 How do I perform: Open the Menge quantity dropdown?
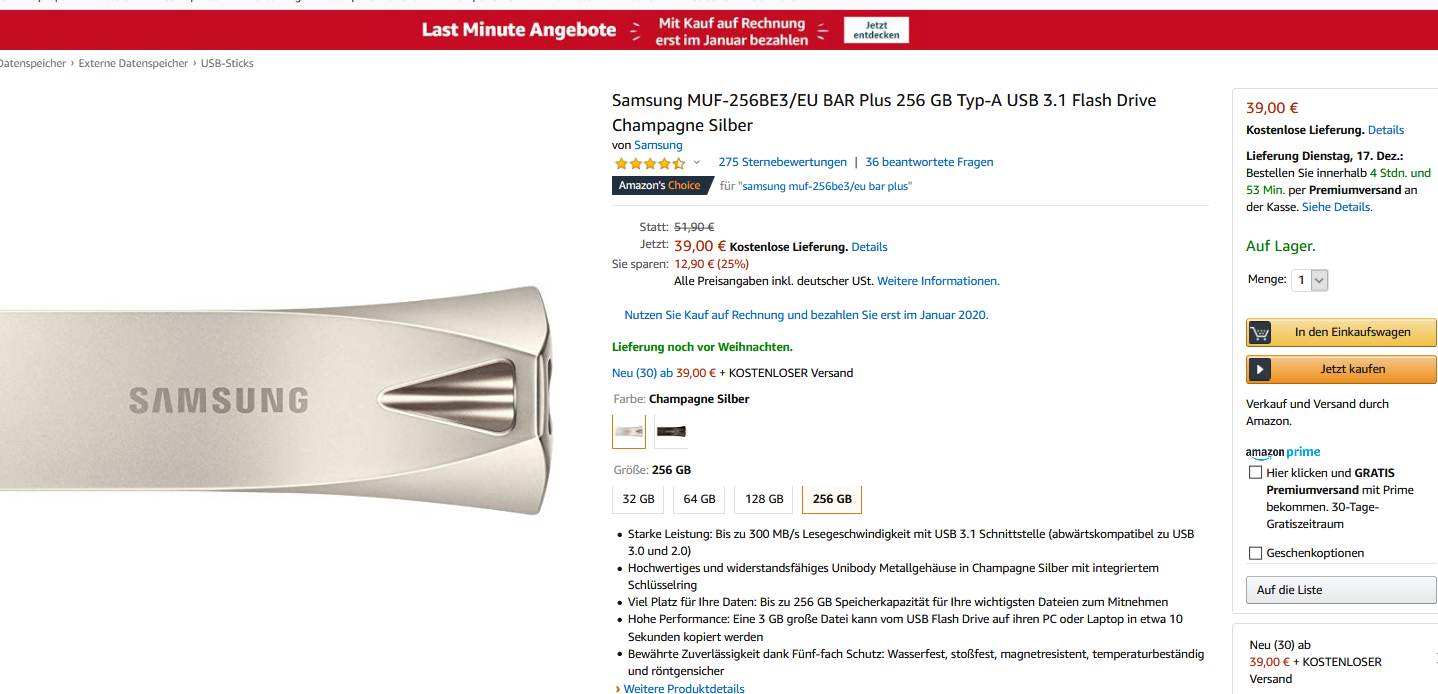pos(1310,281)
